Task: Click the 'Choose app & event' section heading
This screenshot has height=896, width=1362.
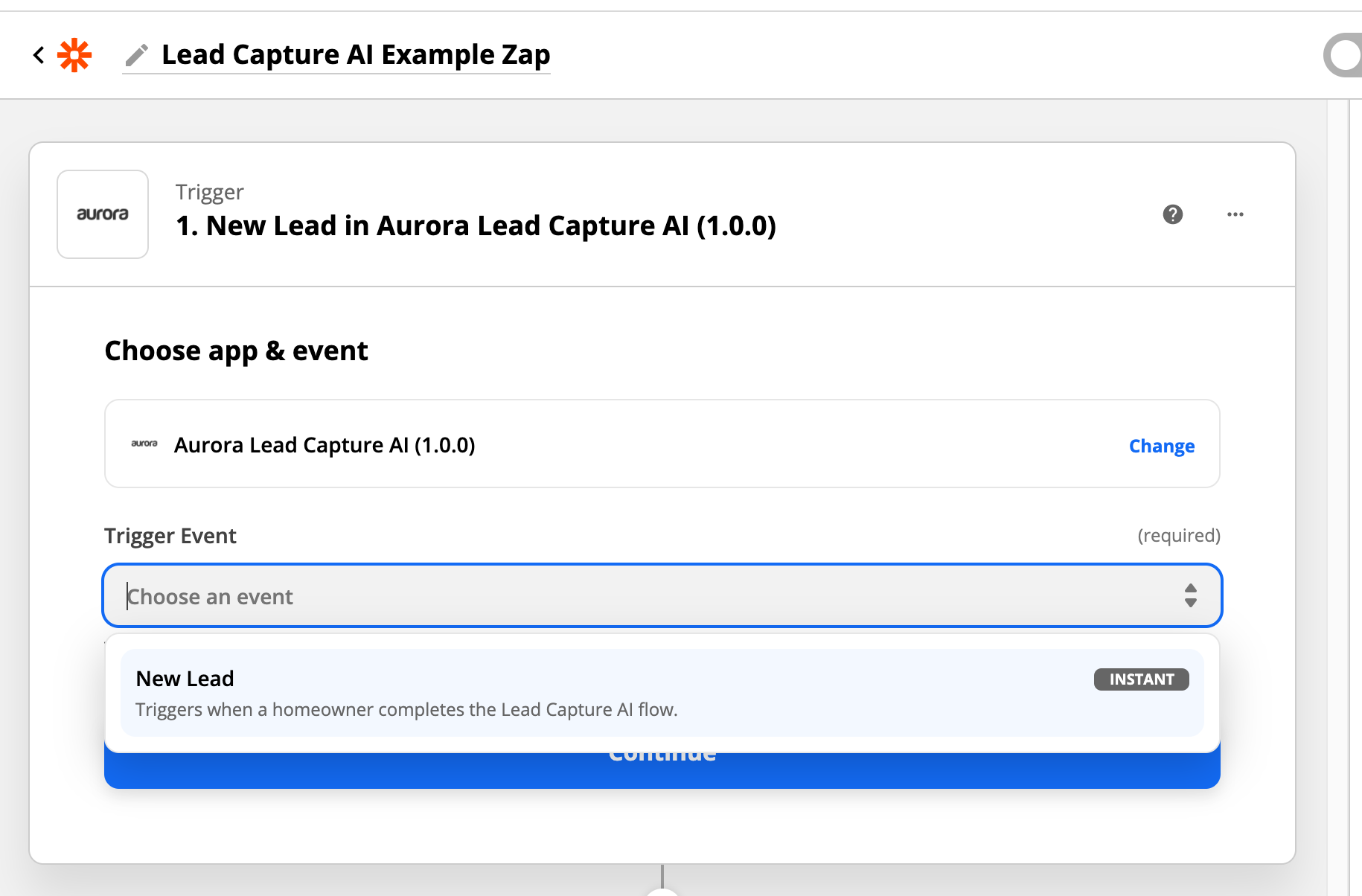Action: click(236, 351)
